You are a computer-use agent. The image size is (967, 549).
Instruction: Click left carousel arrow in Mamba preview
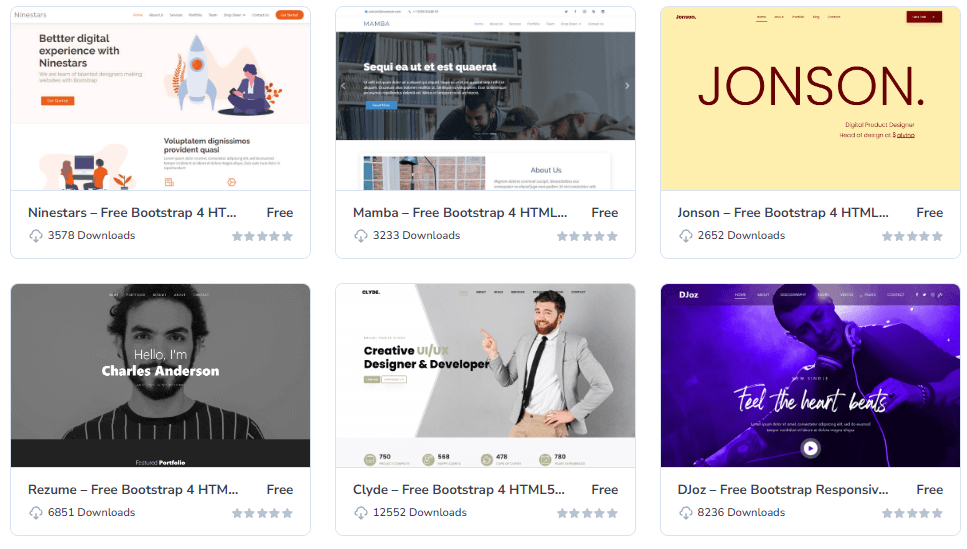tap(344, 86)
